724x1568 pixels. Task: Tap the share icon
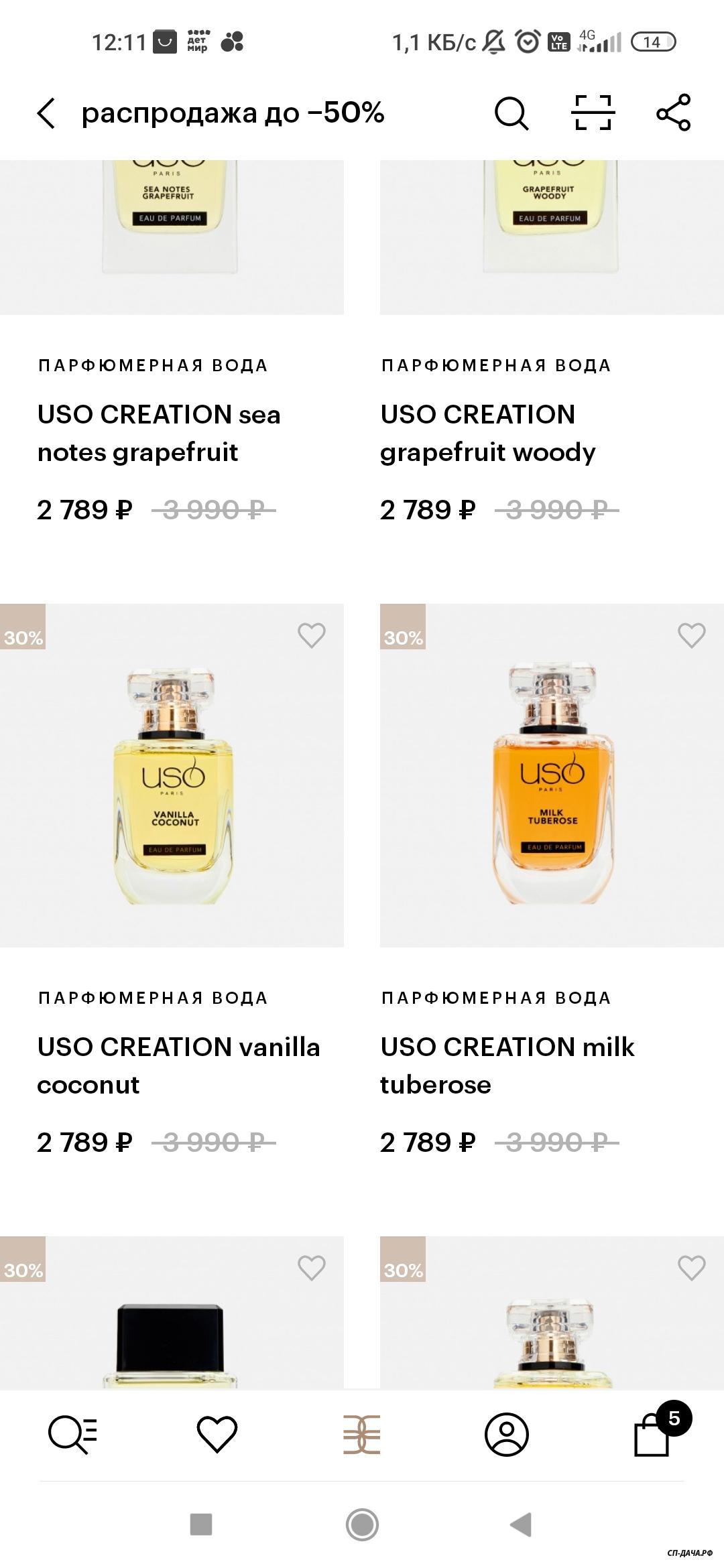[674, 113]
